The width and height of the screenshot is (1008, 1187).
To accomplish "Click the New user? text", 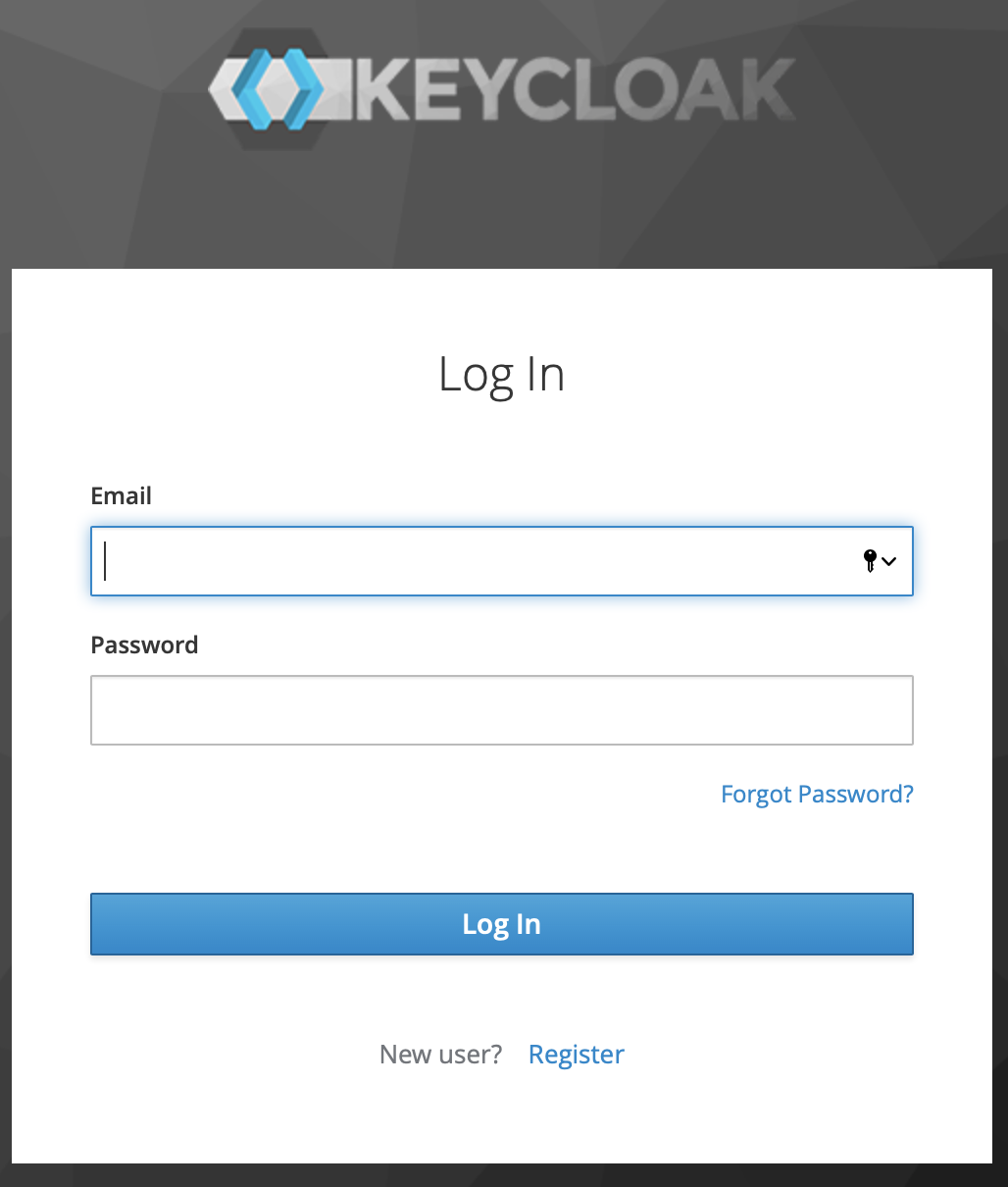I will click(x=440, y=1055).
